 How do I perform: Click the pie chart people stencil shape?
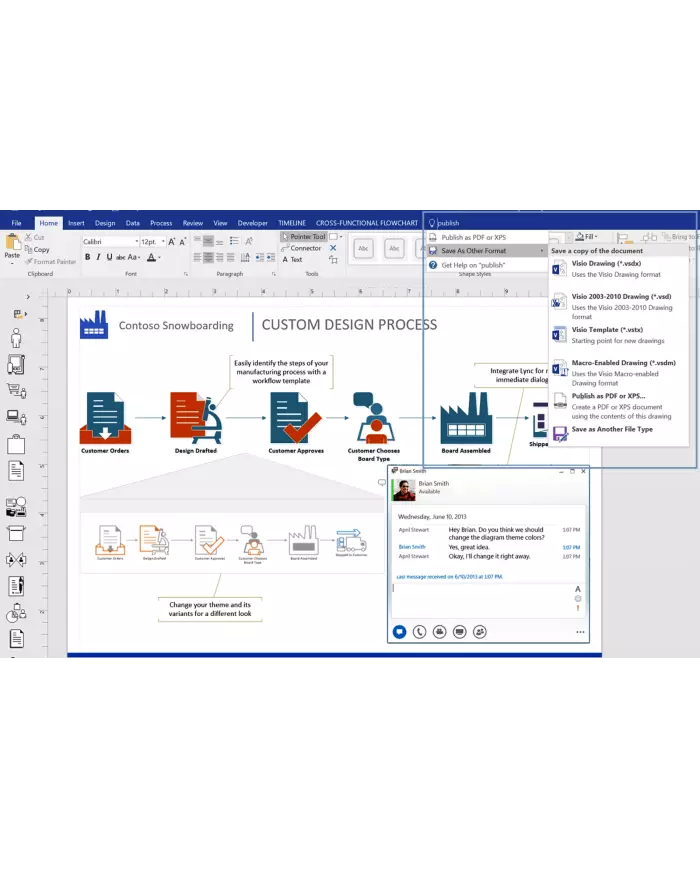click(16, 612)
